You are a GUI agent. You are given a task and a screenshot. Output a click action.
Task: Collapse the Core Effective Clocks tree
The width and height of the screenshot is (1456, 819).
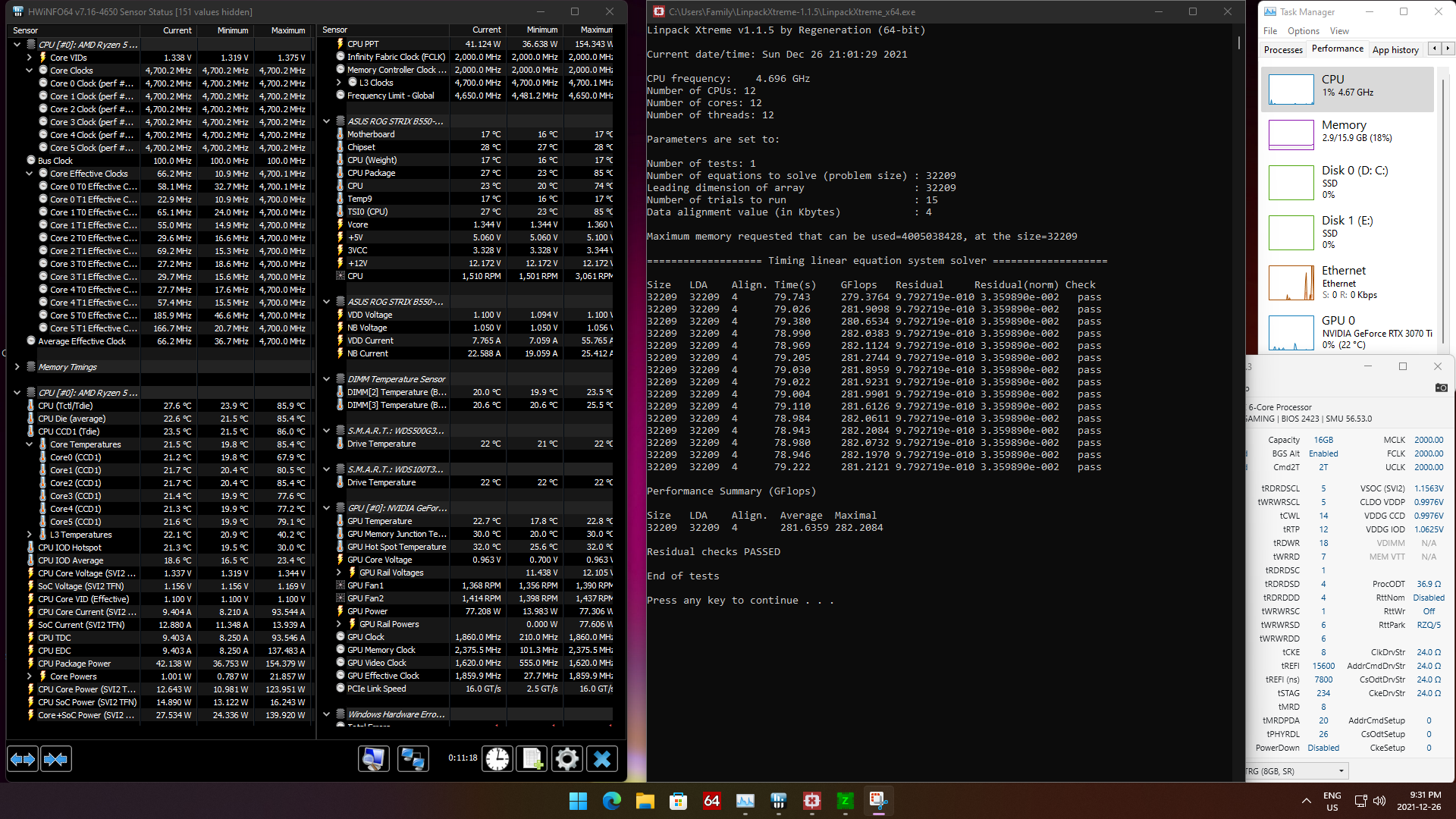(30, 174)
